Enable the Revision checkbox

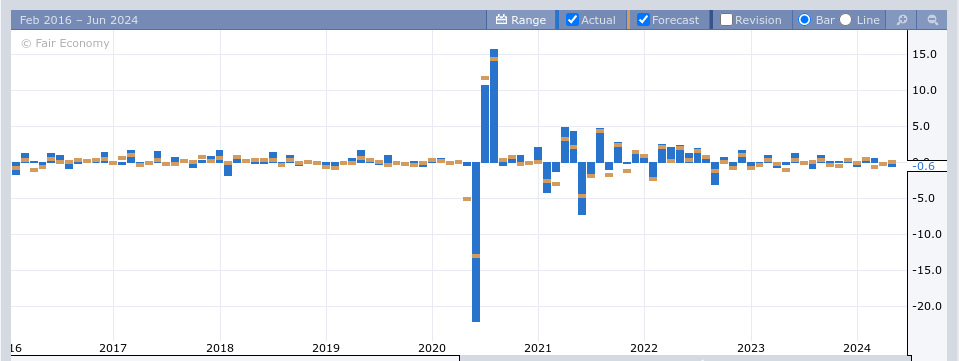tap(727, 20)
